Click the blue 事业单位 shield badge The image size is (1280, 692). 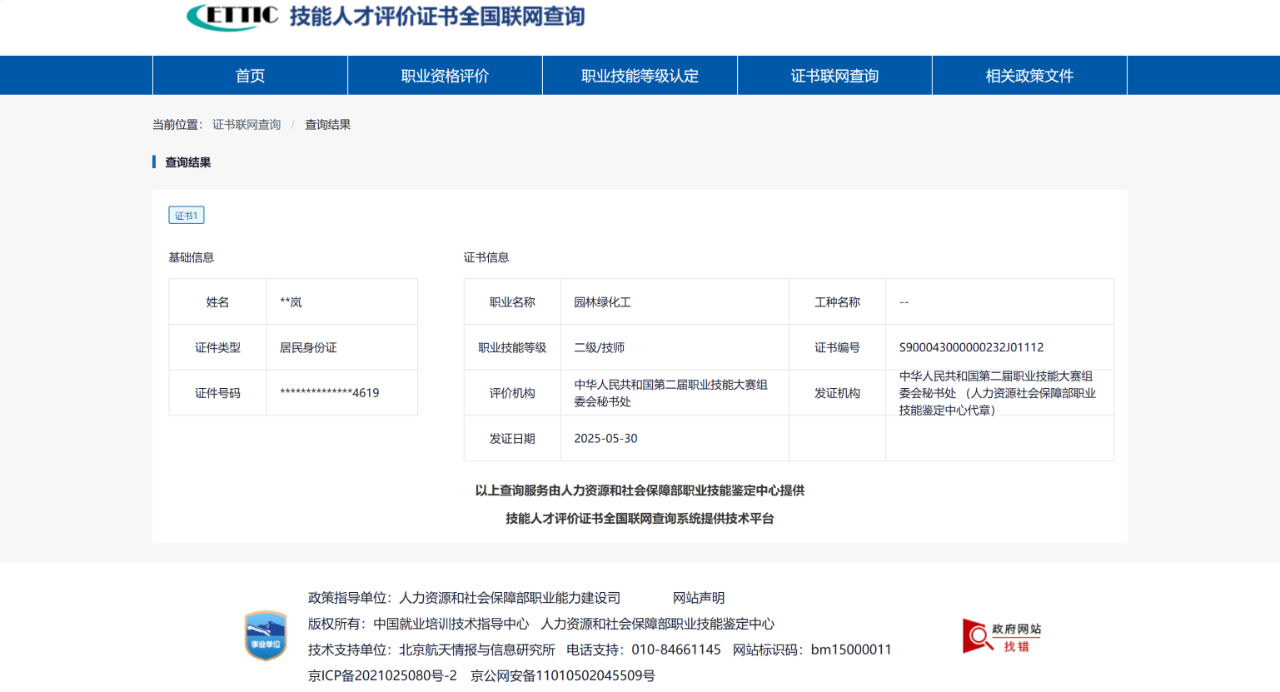(x=266, y=635)
